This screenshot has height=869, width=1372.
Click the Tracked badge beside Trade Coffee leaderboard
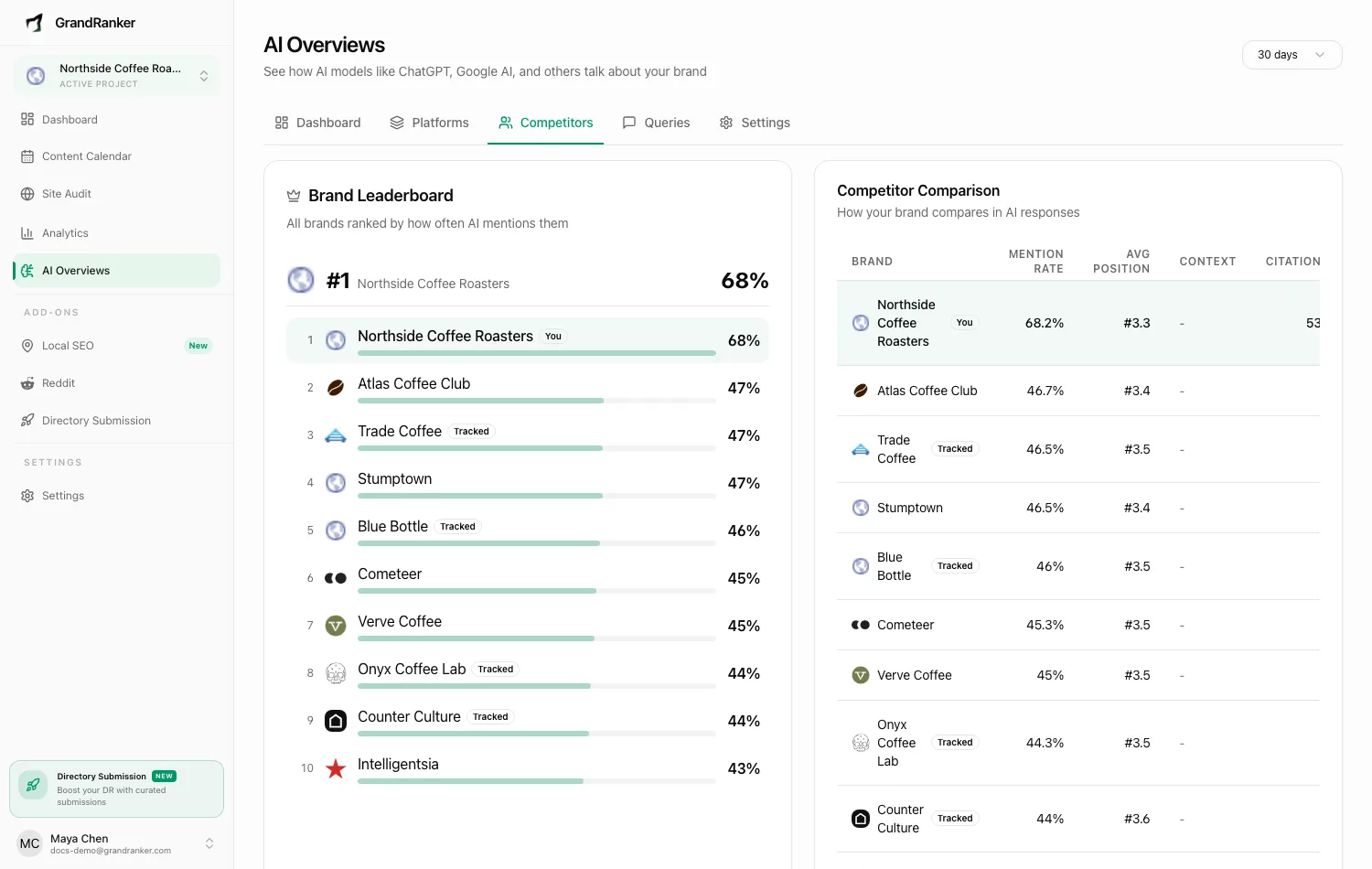coord(471,432)
